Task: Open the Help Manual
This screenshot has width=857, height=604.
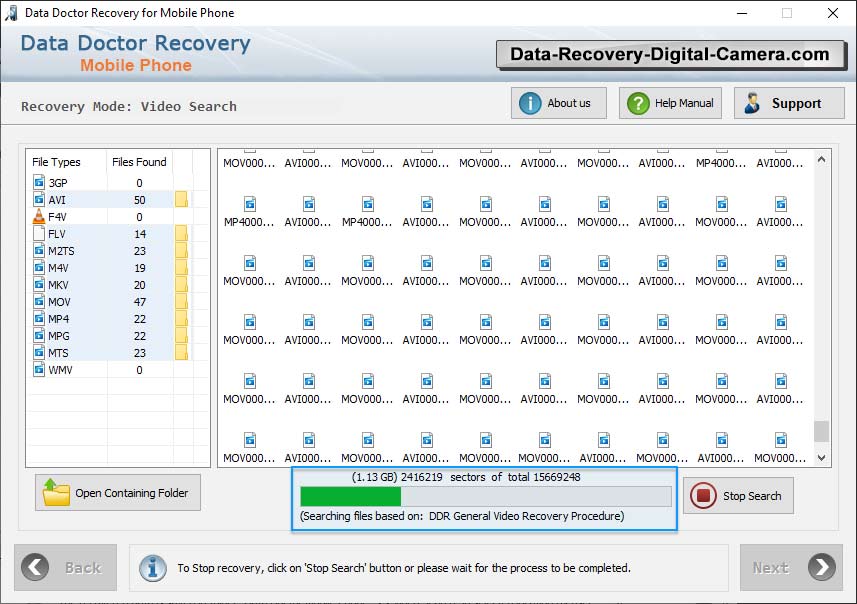Action: (670, 103)
